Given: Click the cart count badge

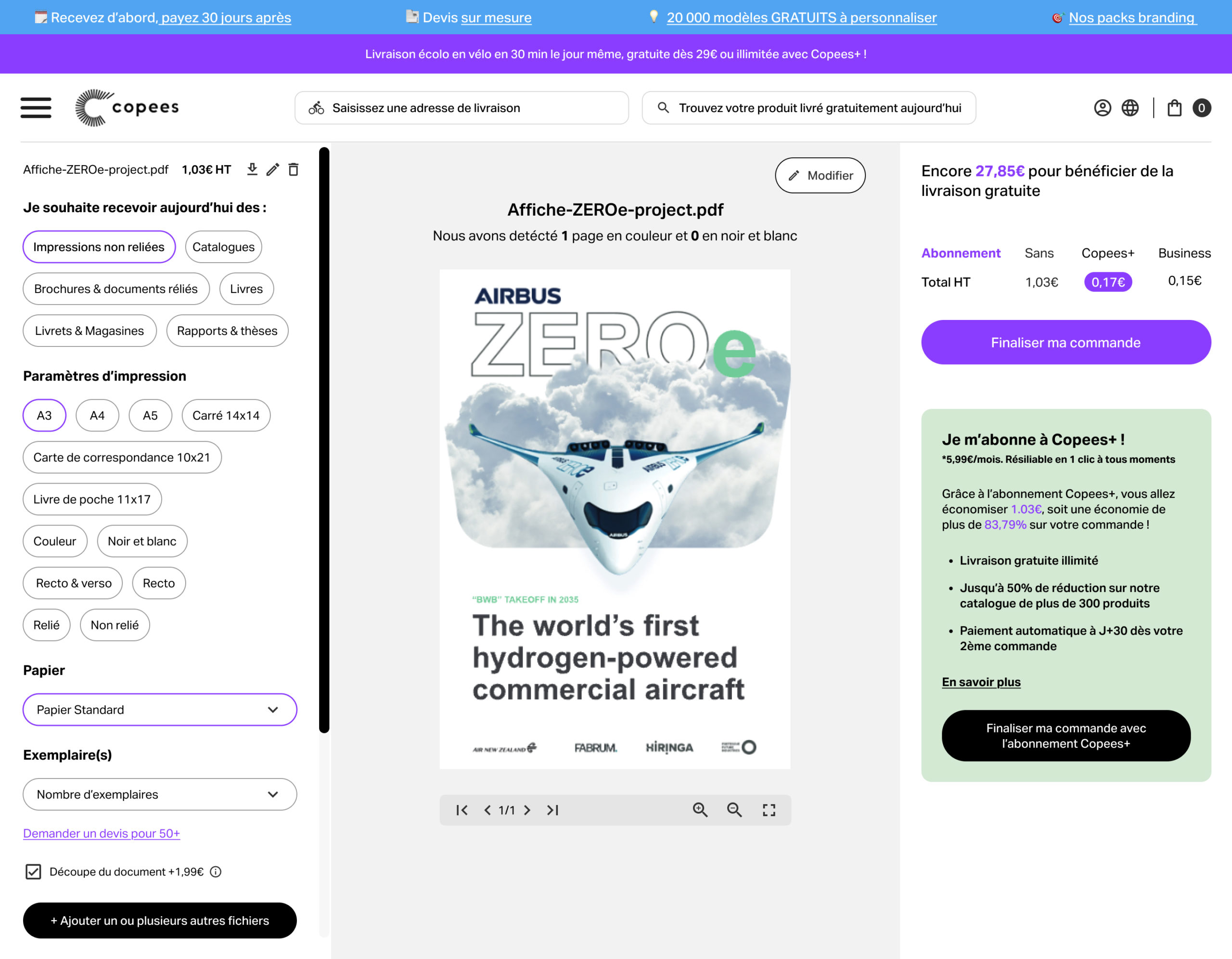Looking at the screenshot, I should [1202, 108].
